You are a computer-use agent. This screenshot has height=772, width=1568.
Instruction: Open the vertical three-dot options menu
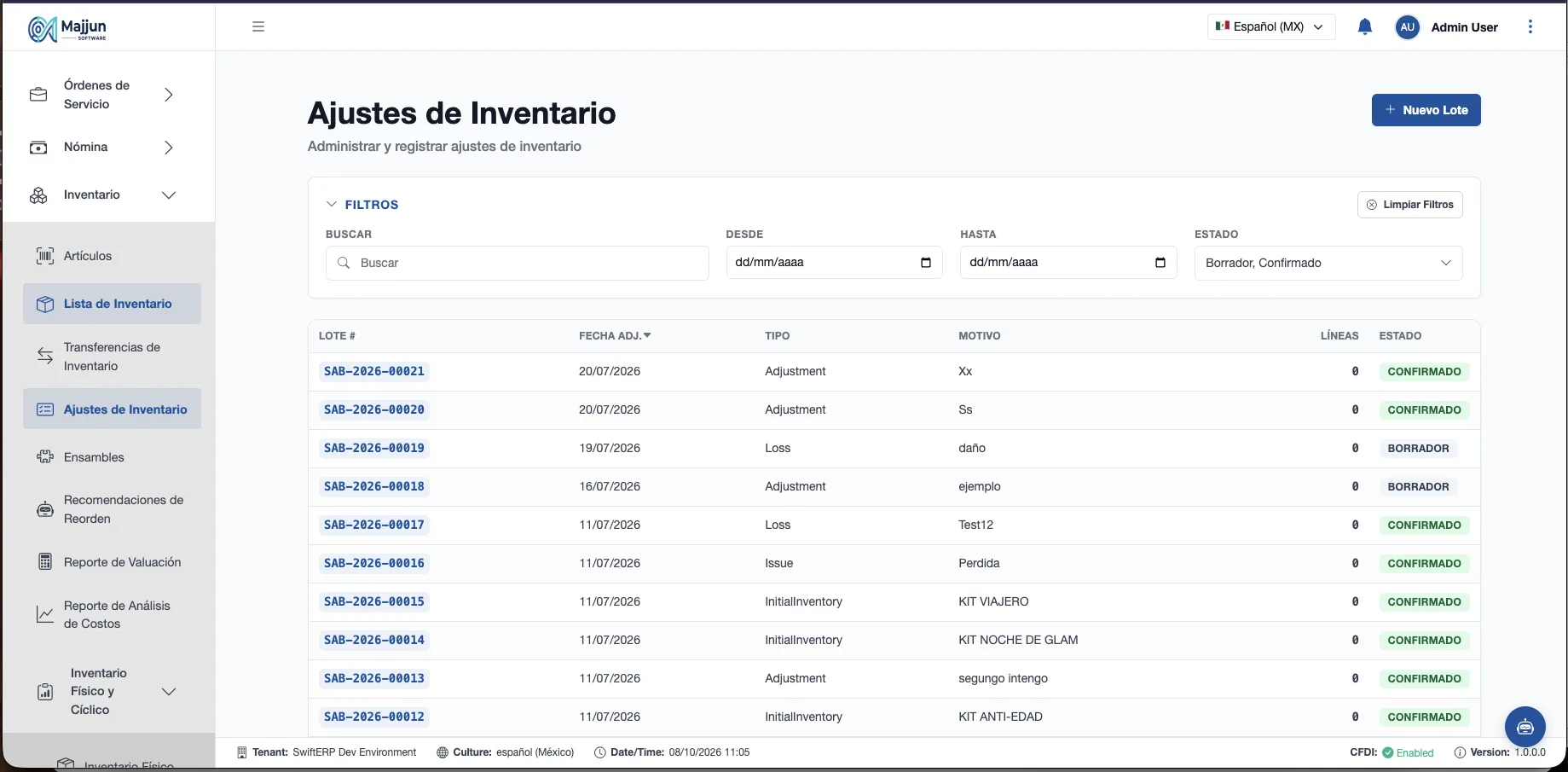tap(1530, 26)
